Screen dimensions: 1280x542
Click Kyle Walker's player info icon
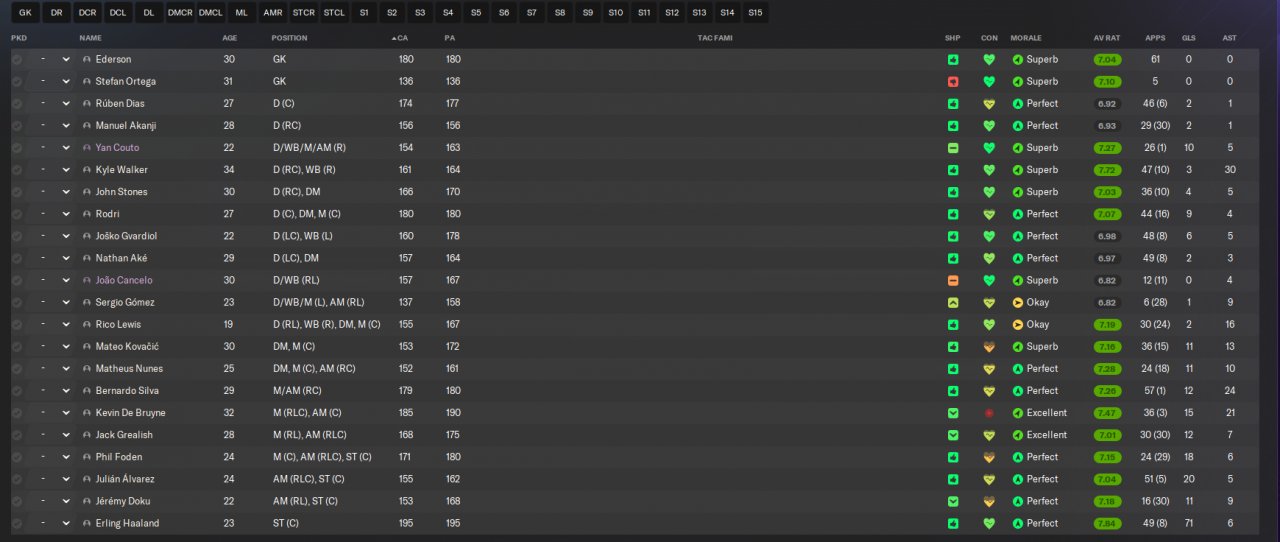click(87, 170)
